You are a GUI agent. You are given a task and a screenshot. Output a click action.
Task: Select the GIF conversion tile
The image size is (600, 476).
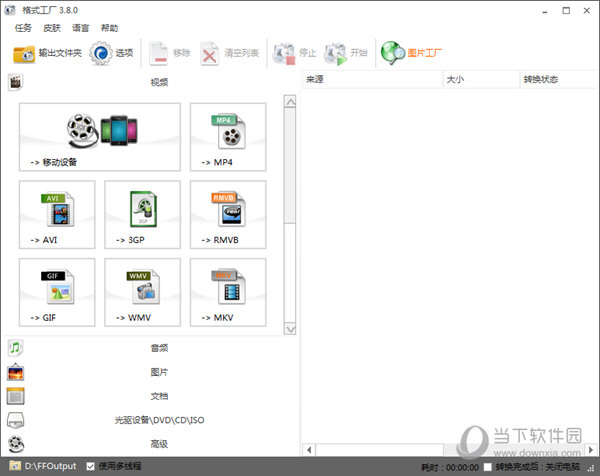pos(57,292)
